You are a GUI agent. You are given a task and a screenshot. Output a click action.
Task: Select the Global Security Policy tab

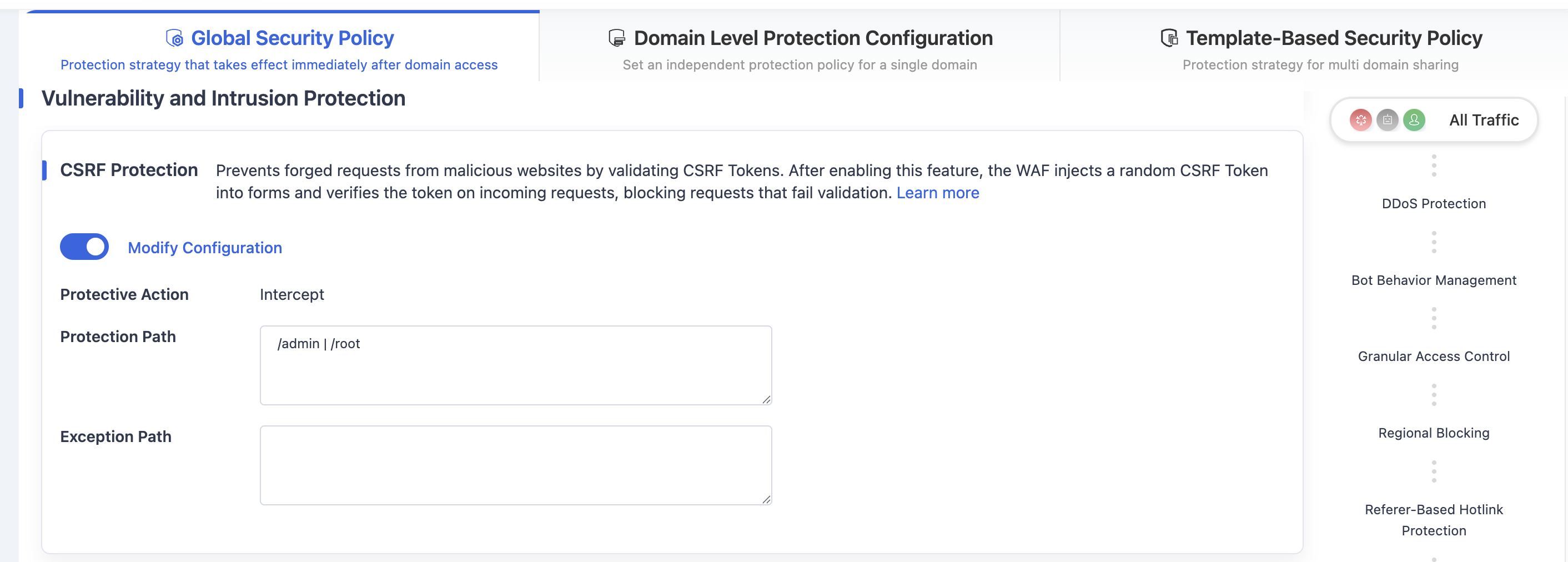279,48
